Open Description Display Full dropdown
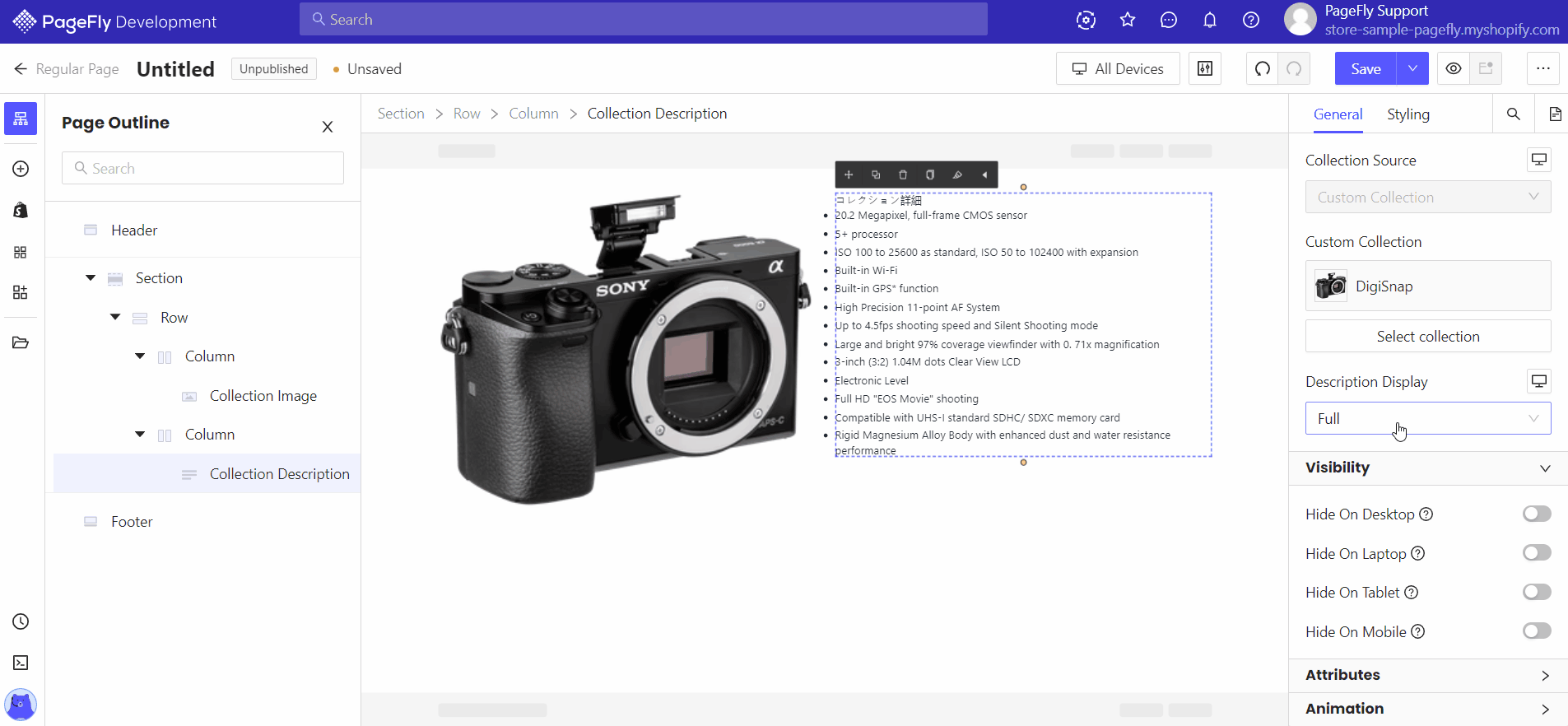The height and width of the screenshot is (726, 1568). [x=1428, y=418]
